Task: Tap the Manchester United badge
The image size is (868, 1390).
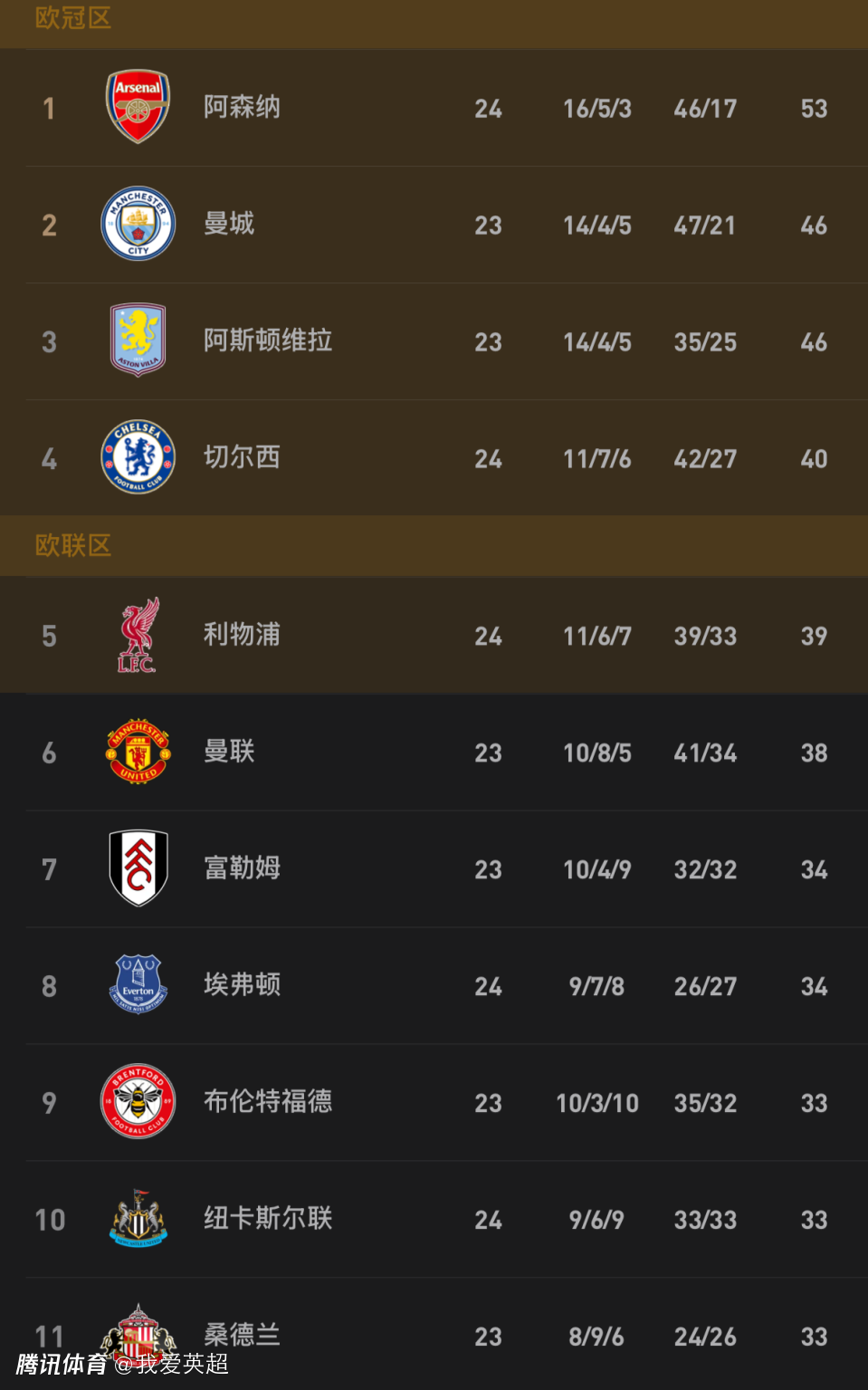Action: [x=138, y=752]
